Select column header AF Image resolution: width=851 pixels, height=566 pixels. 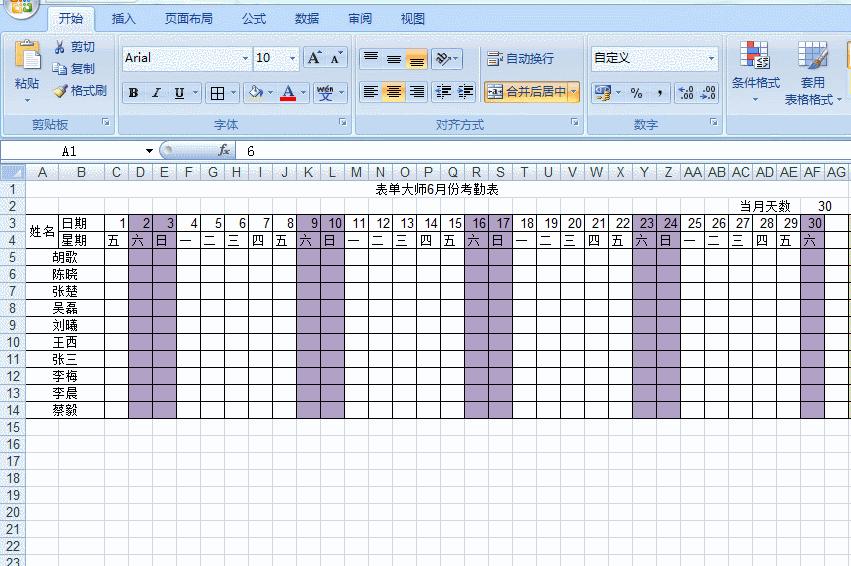pos(812,173)
